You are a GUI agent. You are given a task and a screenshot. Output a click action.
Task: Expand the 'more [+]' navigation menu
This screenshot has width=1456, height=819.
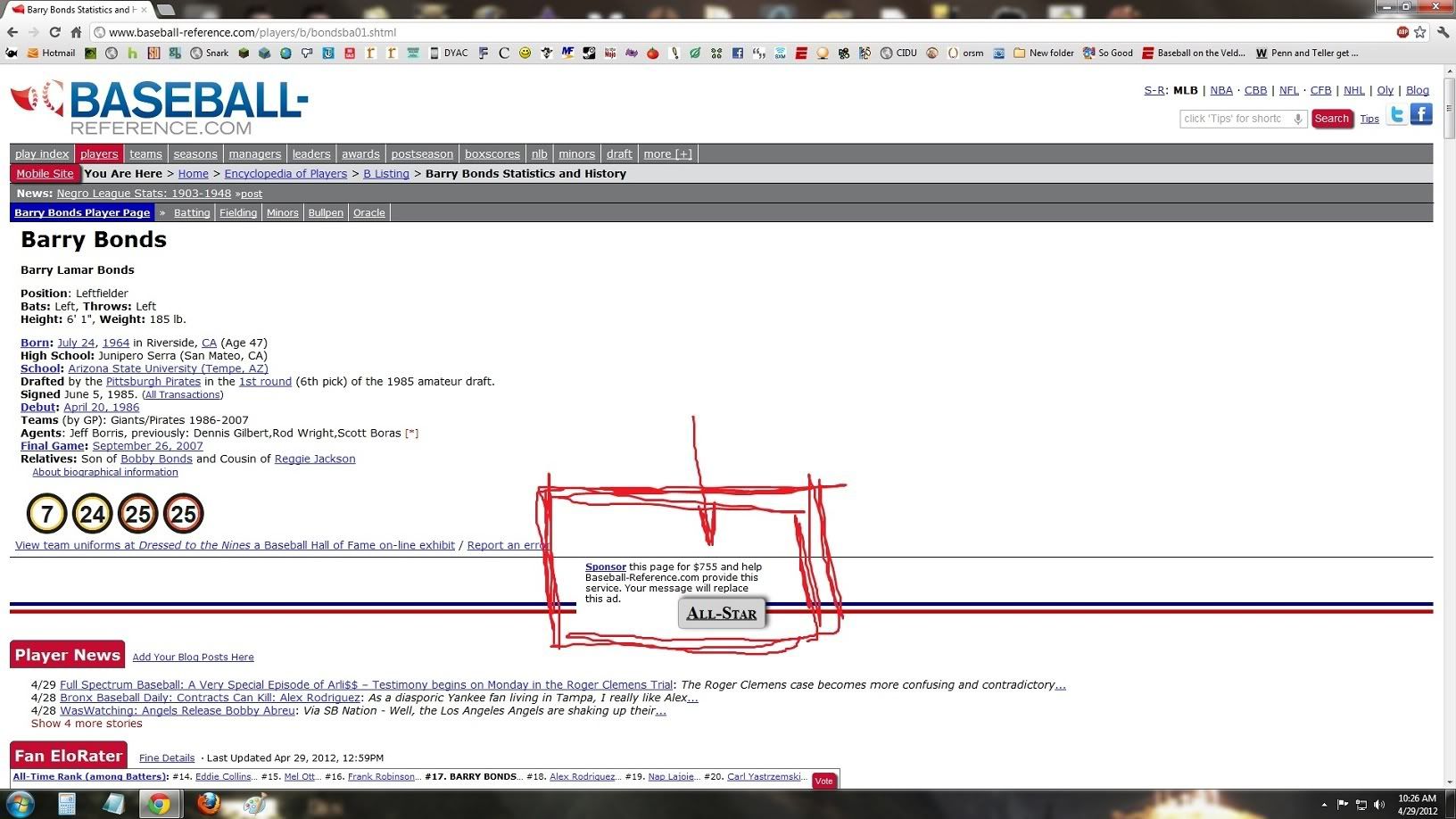668,154
